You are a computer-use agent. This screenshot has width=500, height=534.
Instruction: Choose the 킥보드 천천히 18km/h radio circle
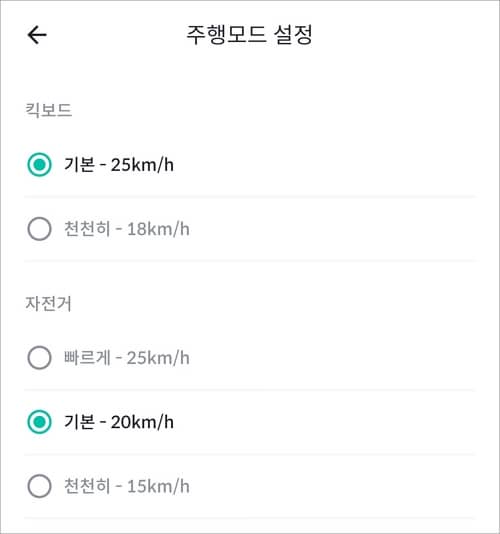coord(40,229)
